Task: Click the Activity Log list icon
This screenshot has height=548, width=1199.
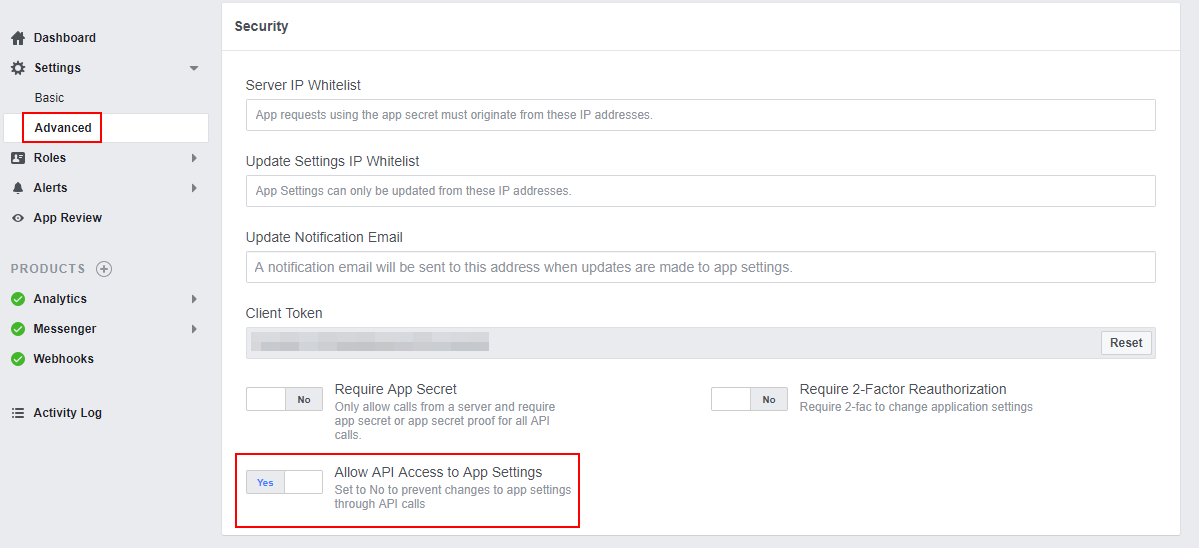Action: pos(17,413)
